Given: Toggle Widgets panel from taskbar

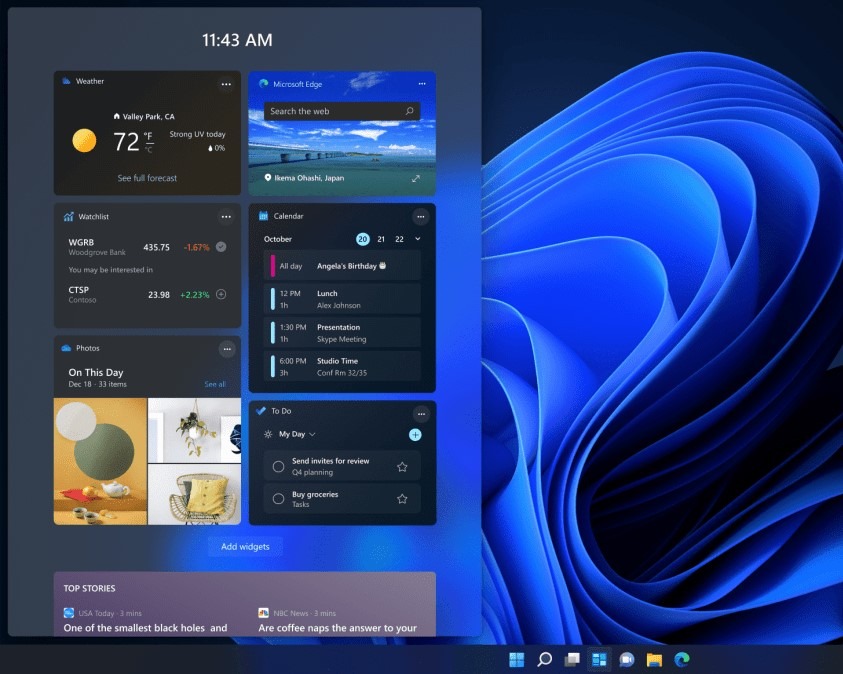Looking at the screenshot, I should (x=599, y=659).
